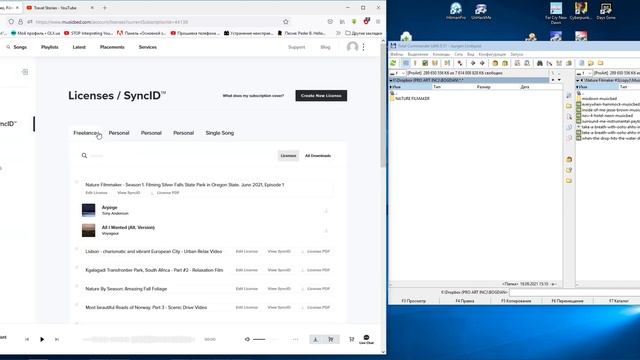
Task: Click the All I Wanted song thumbnail
Action: click(x=89, y=230)
